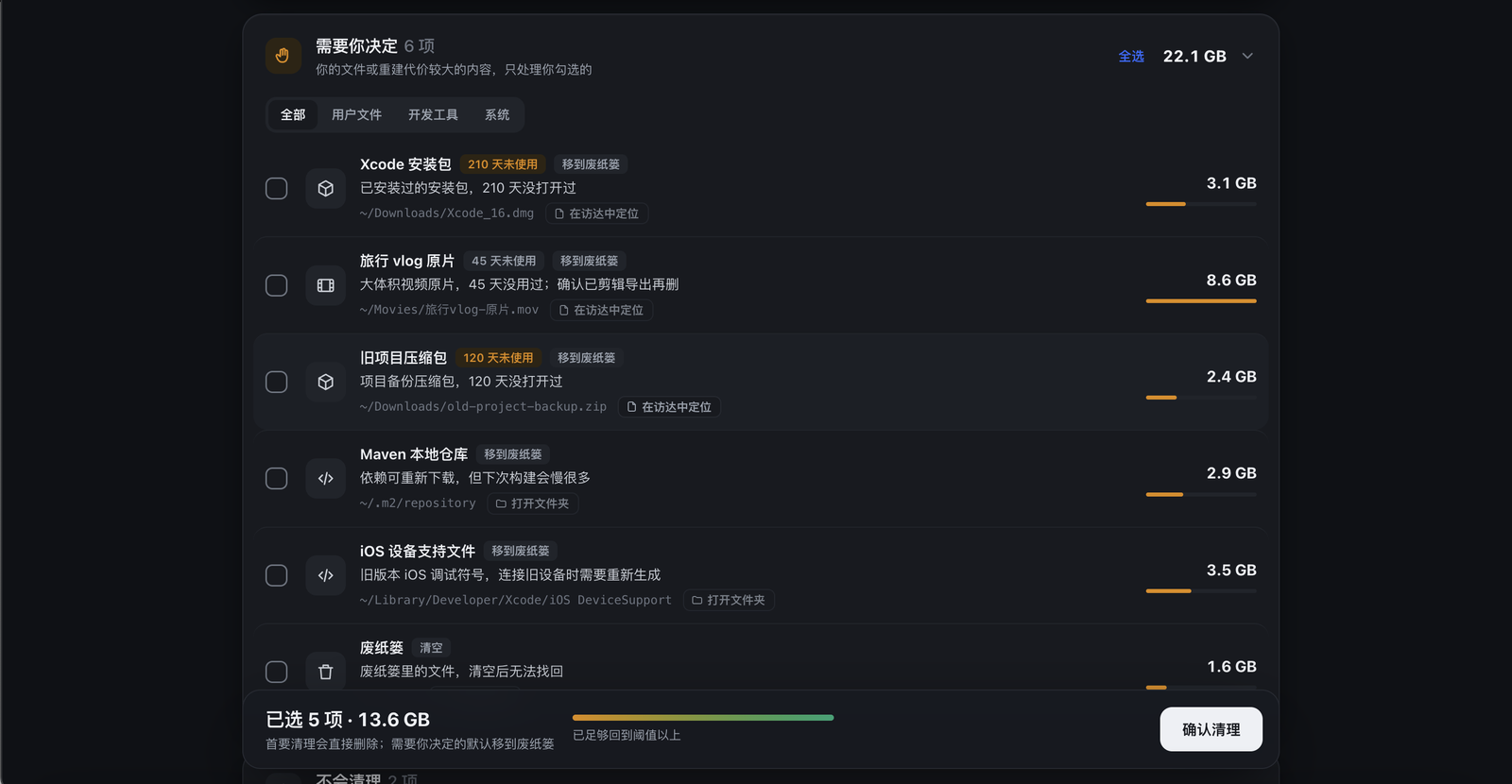This screenshot has width=1512, height=784.
Task: Toggle the iOS 设备支持文件 checkbox
Action: (x=277, y=575)
